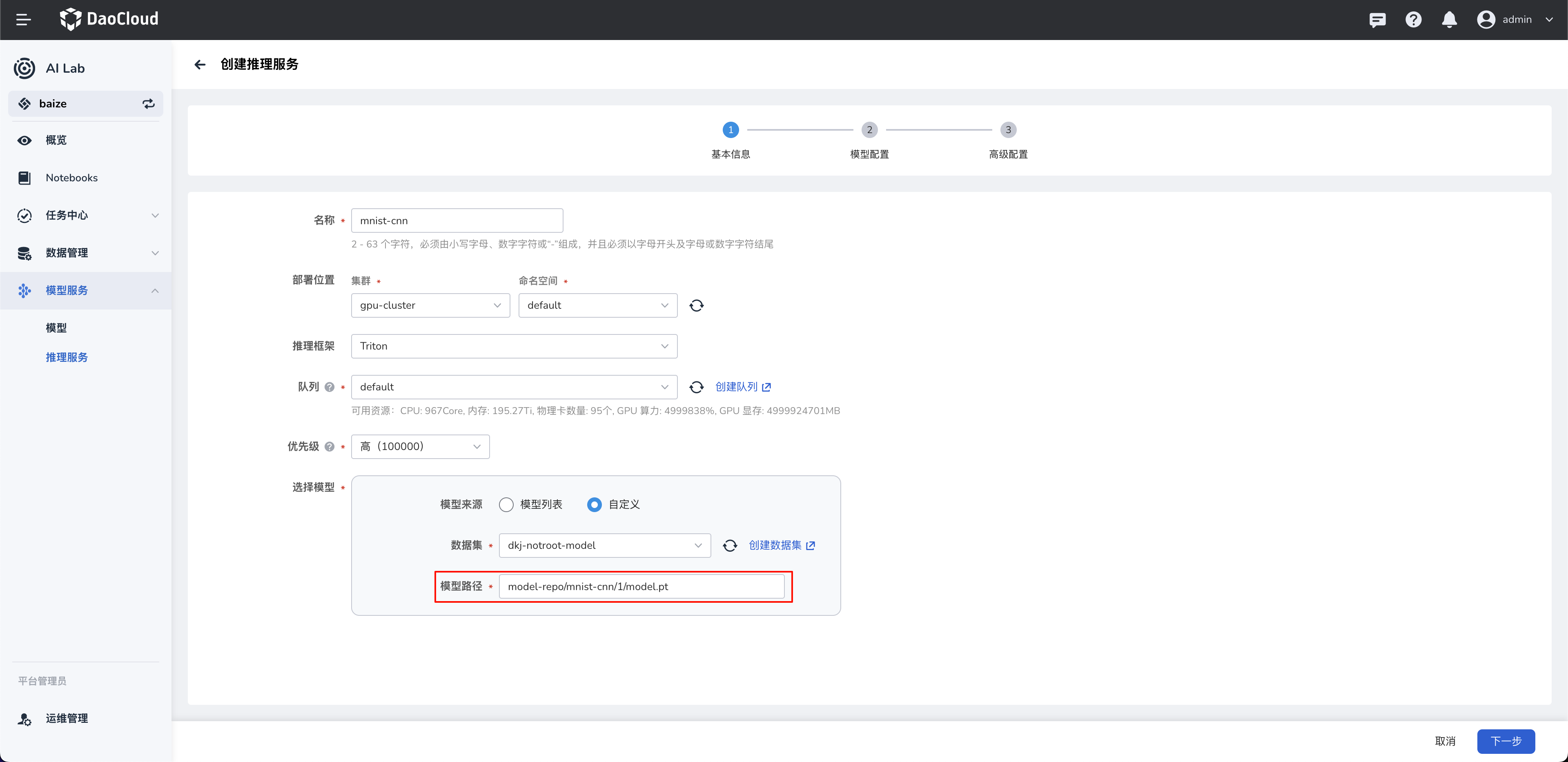The width and height of the screenshot is (1568, 762).
Task: Refresh the namespace list icon
Action: [696, 305]
